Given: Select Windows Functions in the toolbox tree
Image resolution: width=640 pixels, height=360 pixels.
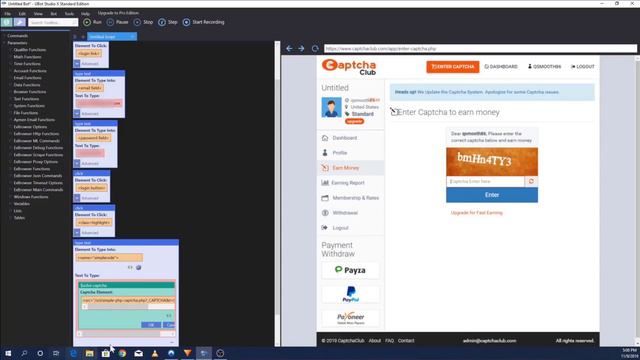Looking at the screenshot, I should point(31,197).
